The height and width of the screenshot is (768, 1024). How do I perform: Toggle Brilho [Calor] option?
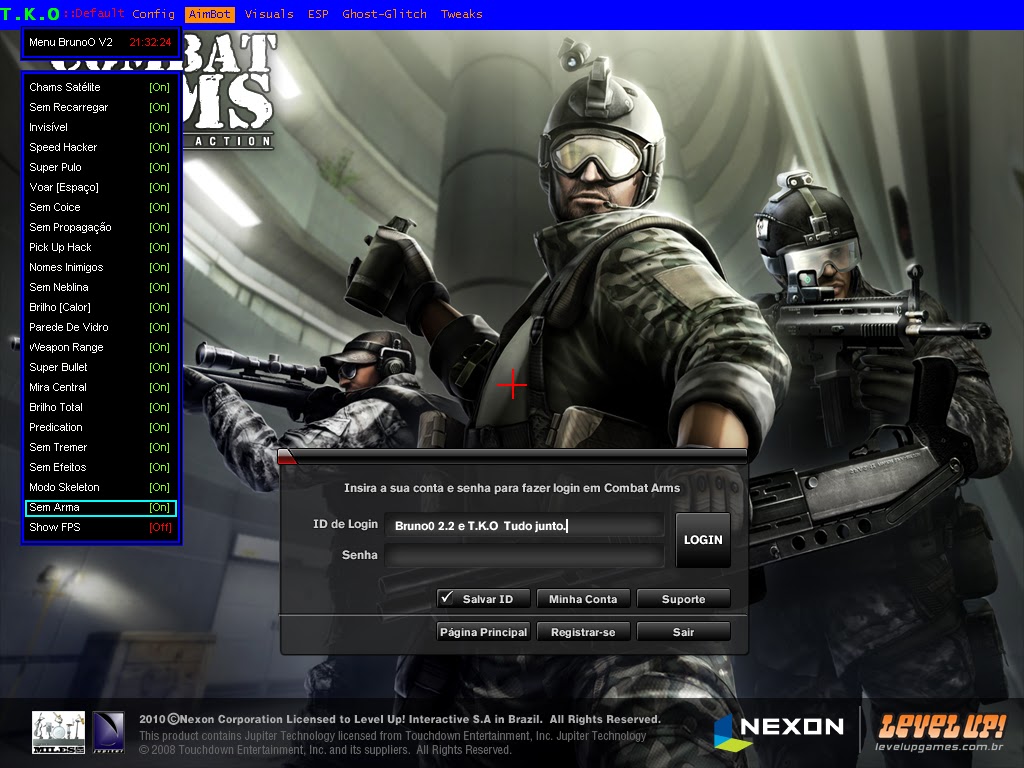click(x=100, y=307)
